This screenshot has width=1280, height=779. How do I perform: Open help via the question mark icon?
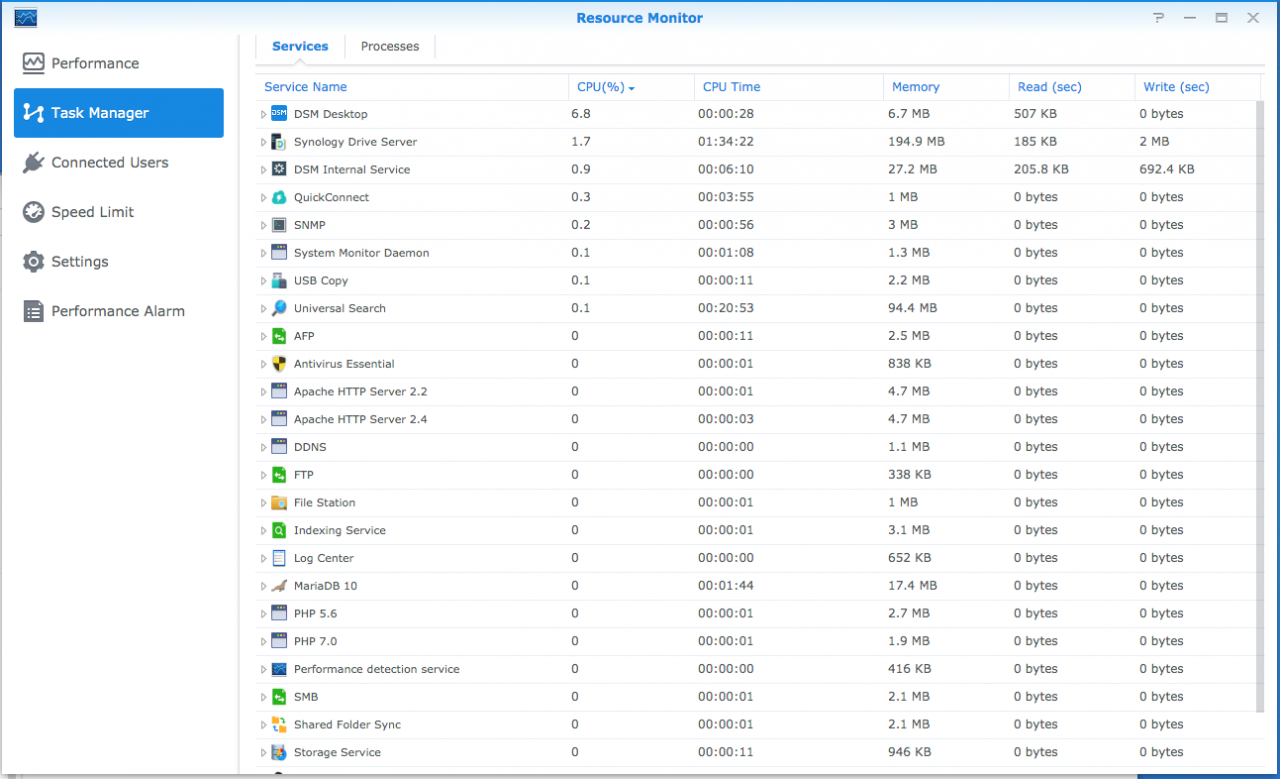[x=1158, y=17]
